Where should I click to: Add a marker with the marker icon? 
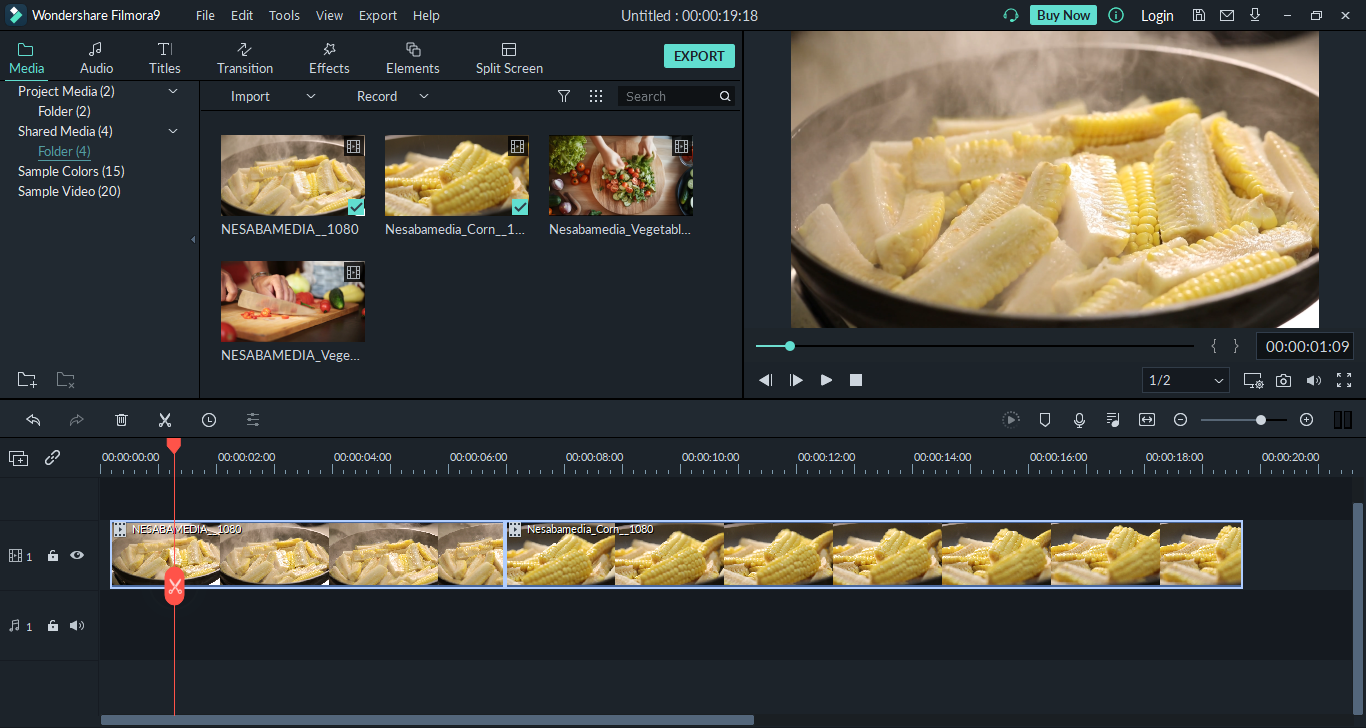[1045, 420]
